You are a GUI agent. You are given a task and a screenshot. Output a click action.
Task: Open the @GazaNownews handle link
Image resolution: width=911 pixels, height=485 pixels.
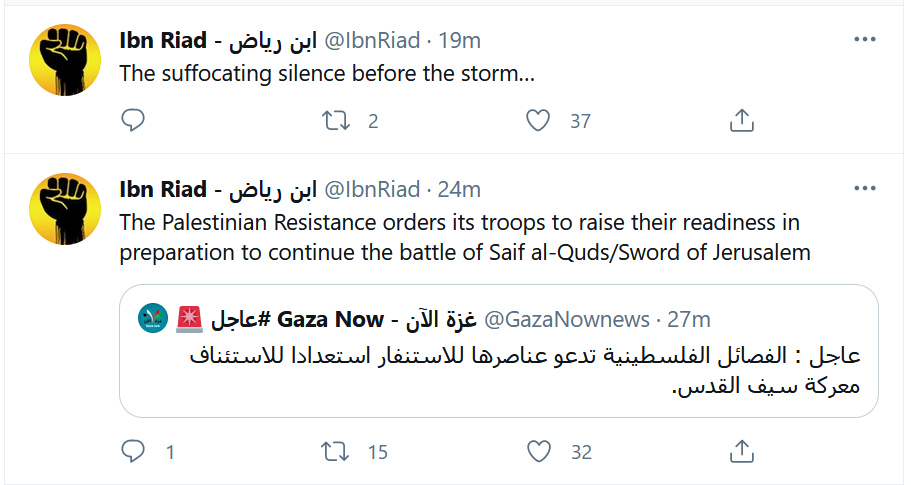pyautogui.click(x=567, y=320)
